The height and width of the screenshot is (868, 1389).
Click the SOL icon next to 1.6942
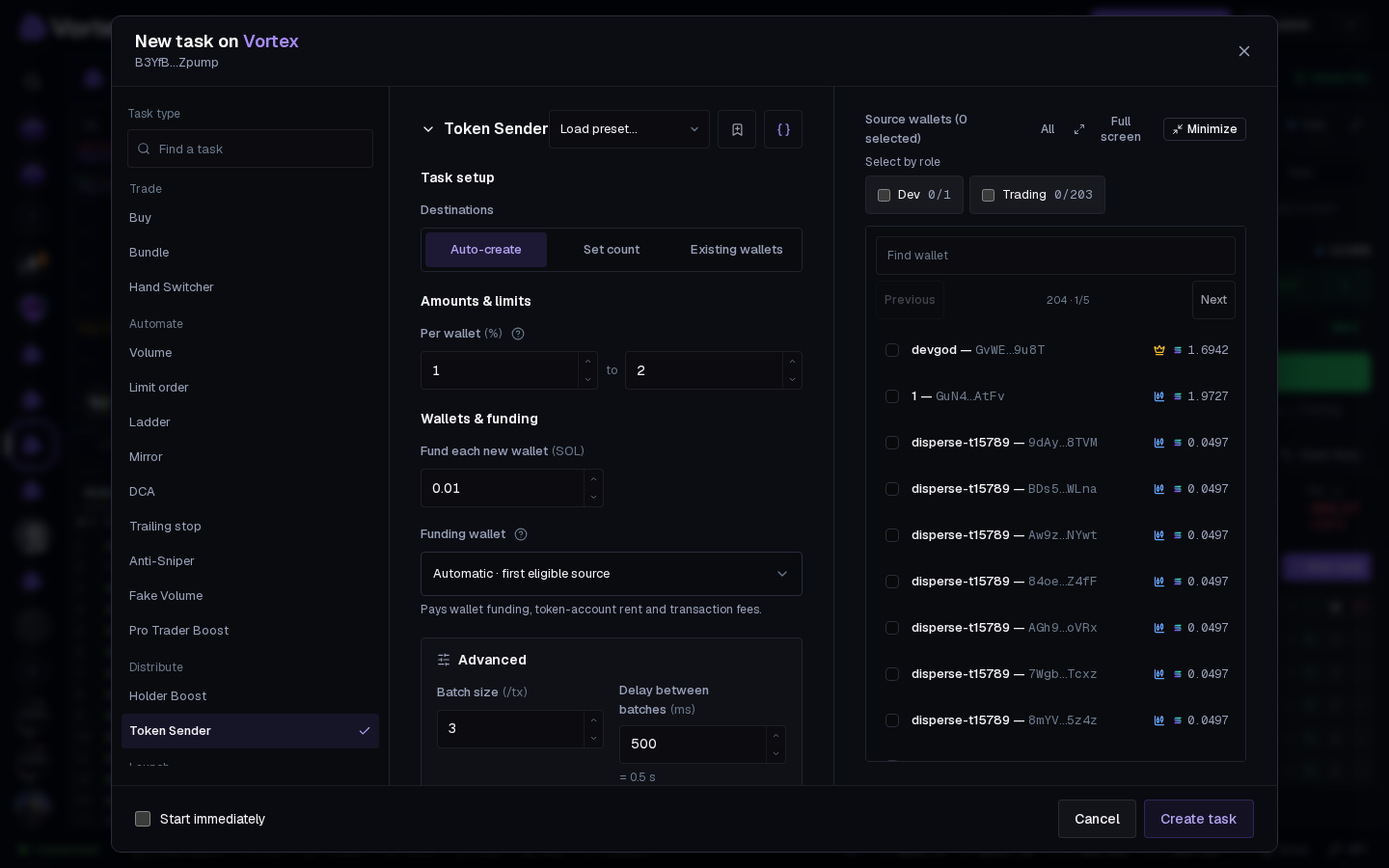tap(1178, 350)
